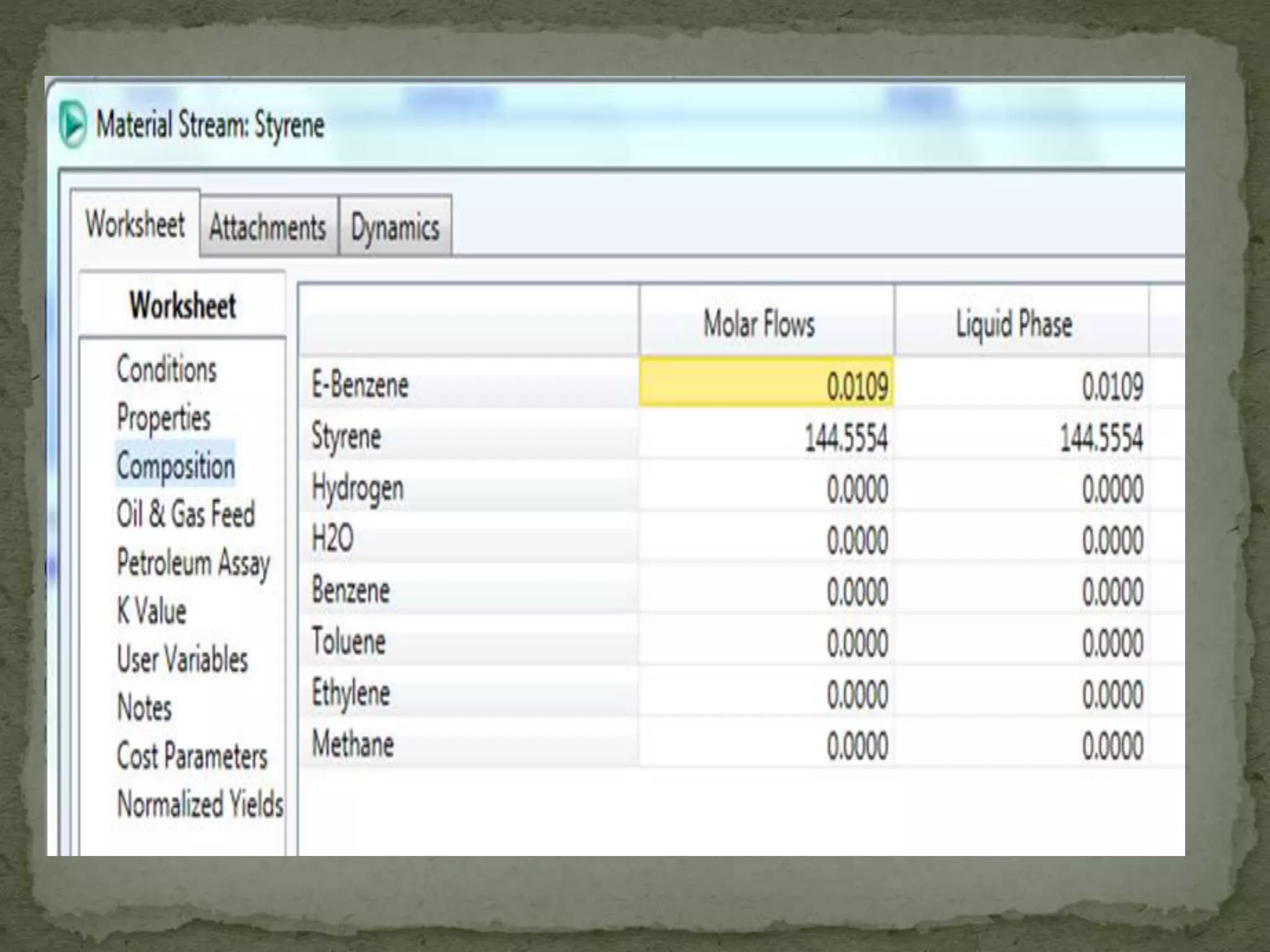Open the K Value page
1270x952 pixels.
152,611
